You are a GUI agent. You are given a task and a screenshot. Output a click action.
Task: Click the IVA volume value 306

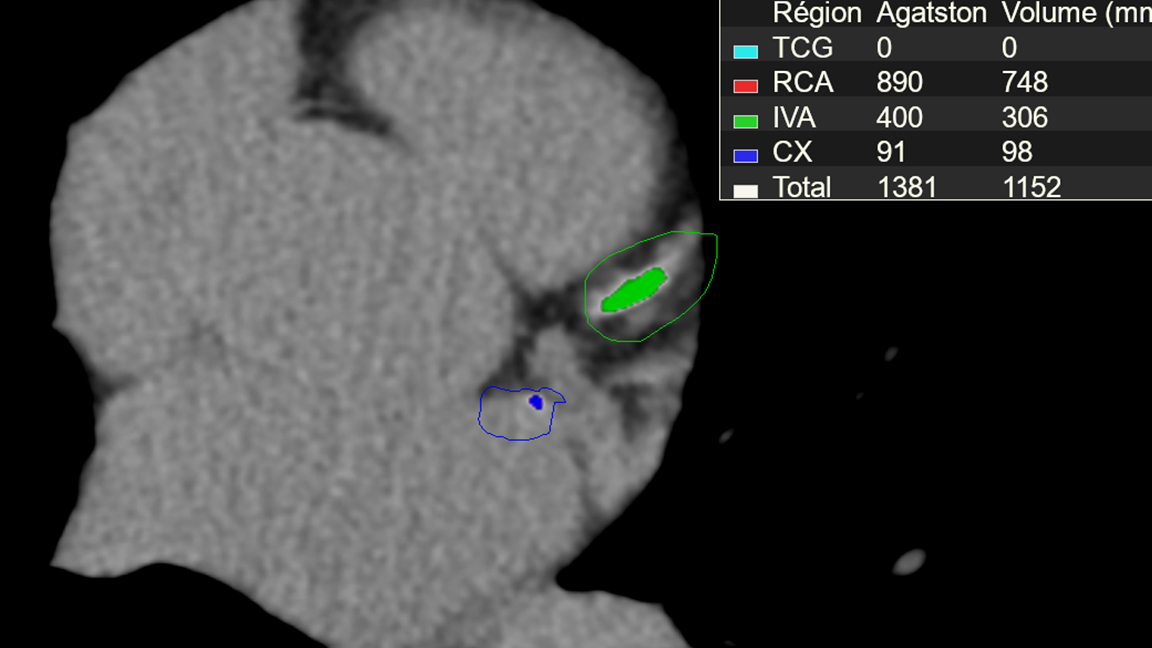click(x=1025, y=118)
